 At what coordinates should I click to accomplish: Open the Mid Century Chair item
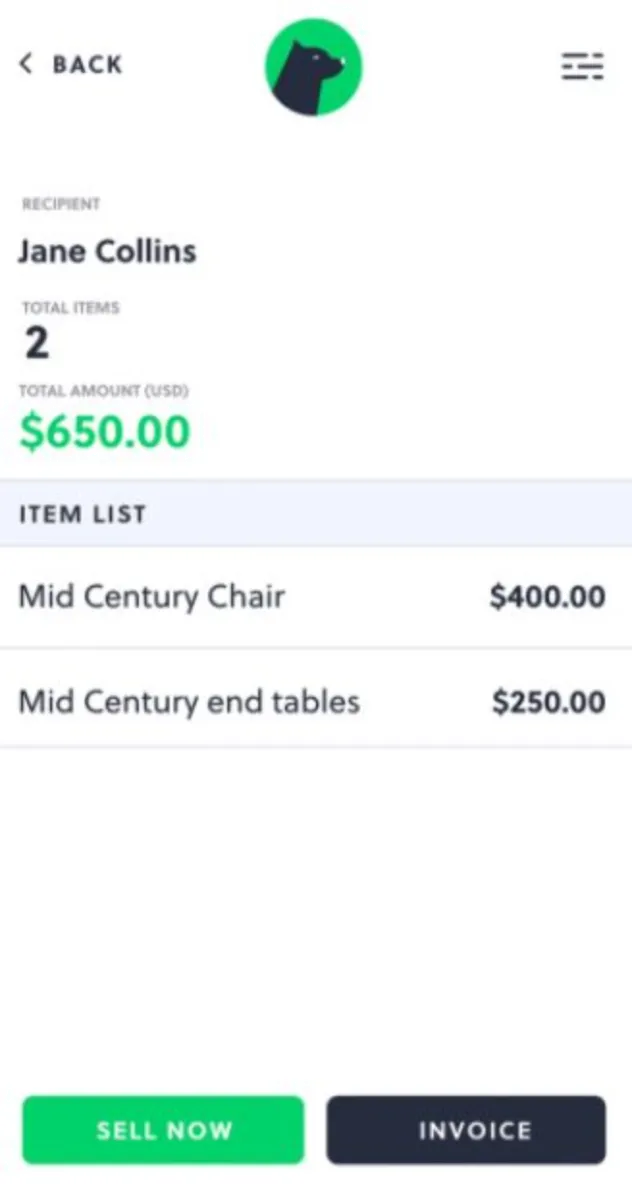[152, 597]
